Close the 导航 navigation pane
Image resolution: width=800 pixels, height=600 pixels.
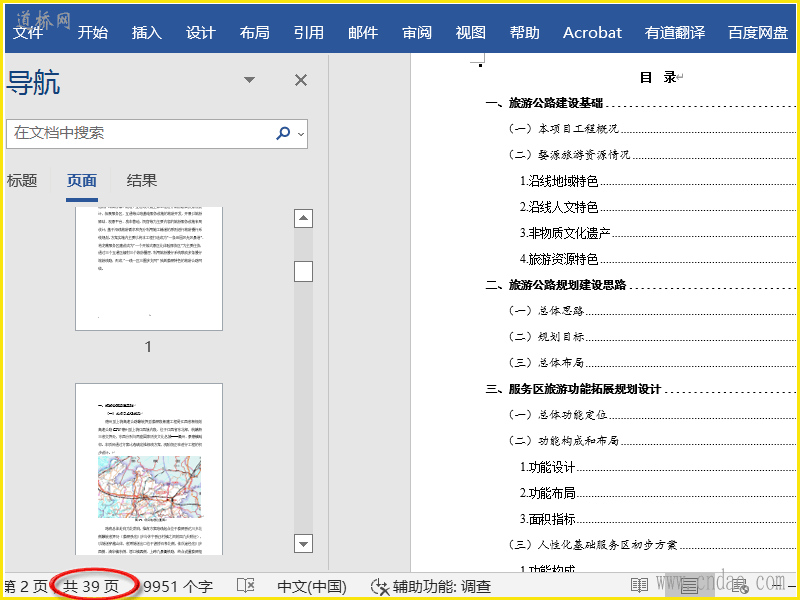(x=301, y=80)
